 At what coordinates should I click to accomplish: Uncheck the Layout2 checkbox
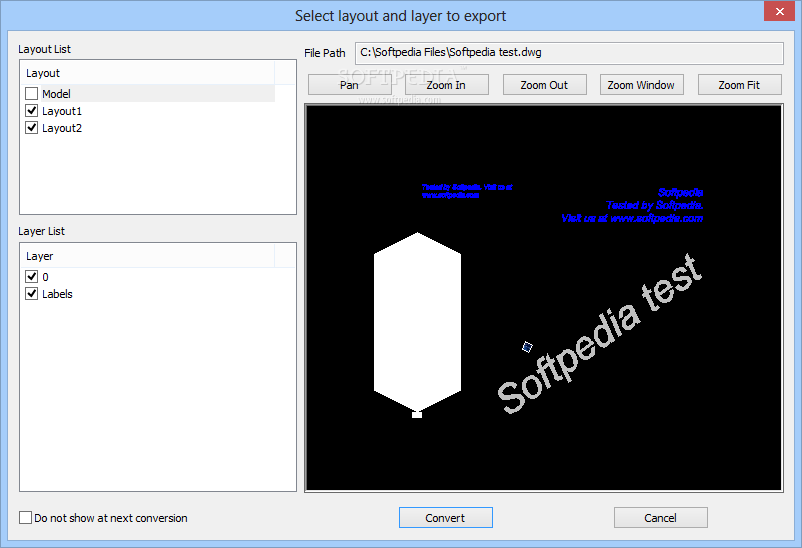[x=32, y=127]
